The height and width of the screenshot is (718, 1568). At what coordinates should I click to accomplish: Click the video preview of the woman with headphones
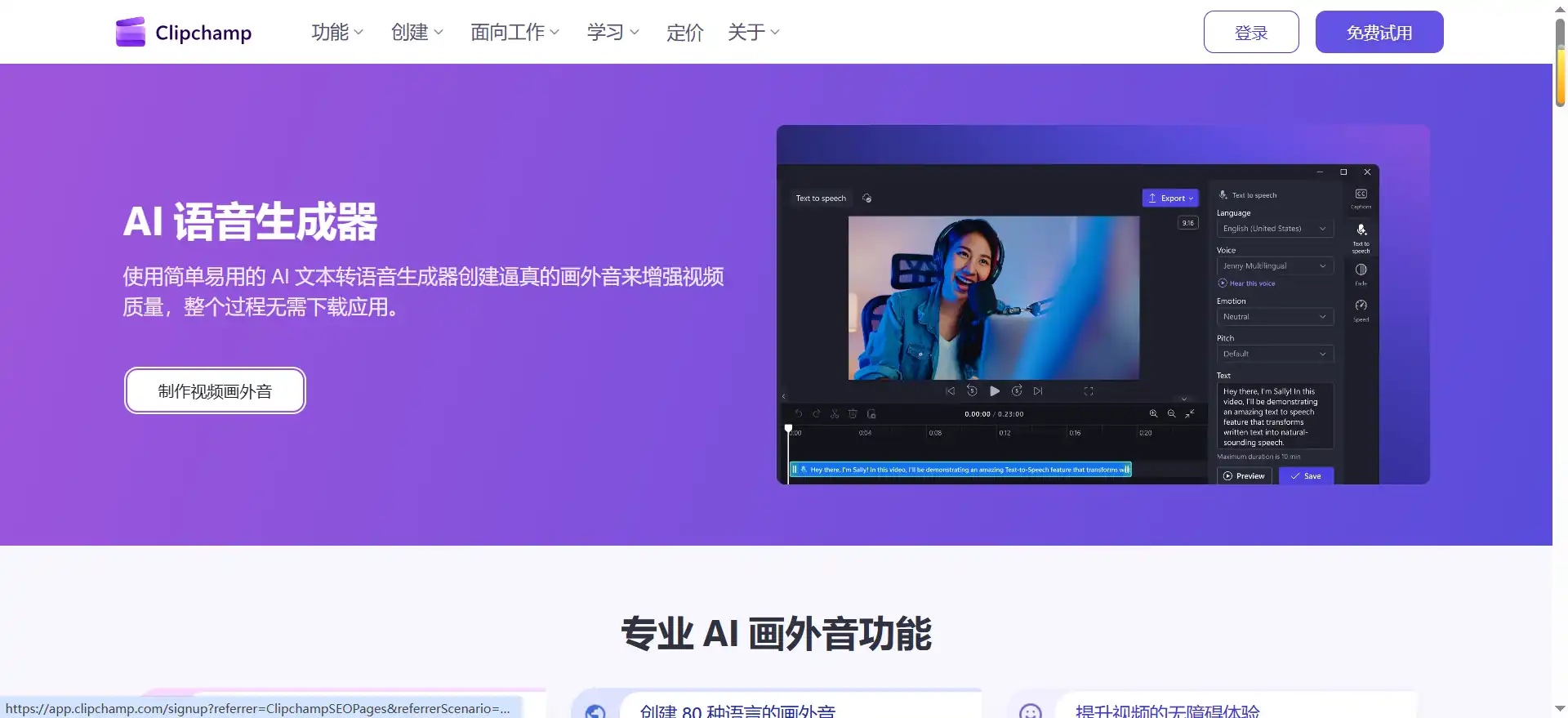tap(994, 297)
